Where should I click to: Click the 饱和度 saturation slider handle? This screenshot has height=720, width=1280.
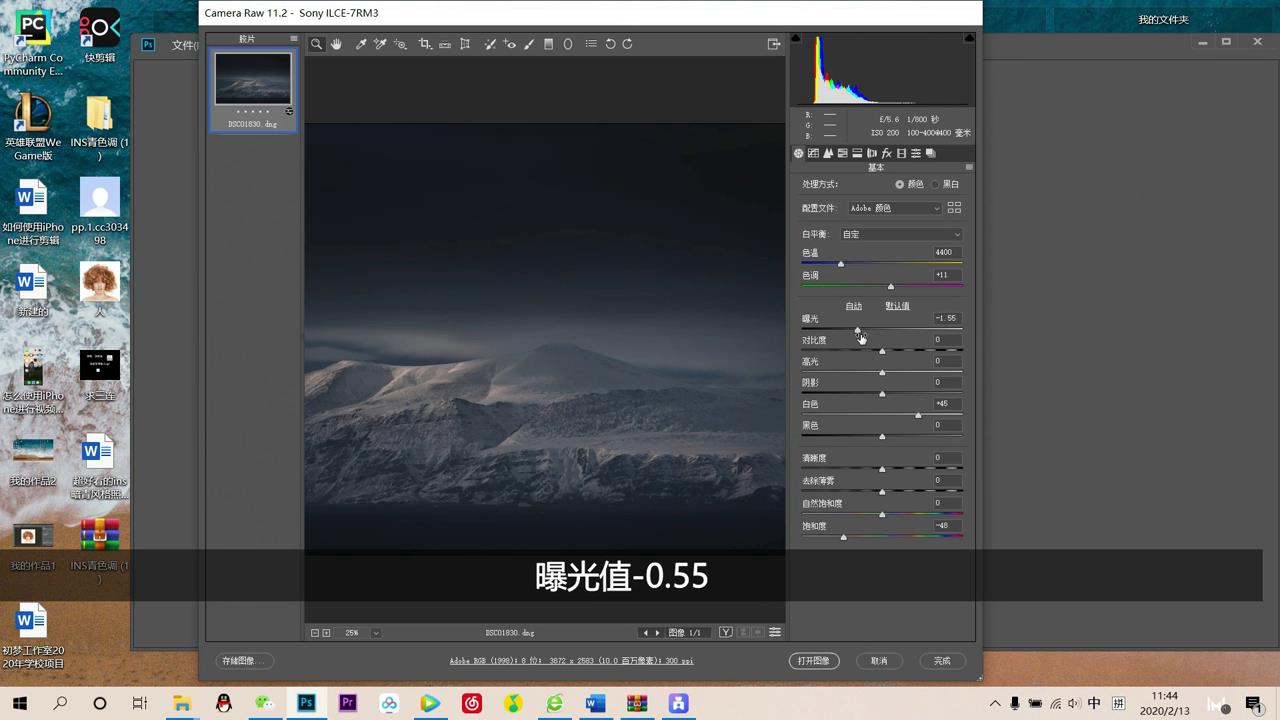(x=843, y=537)
